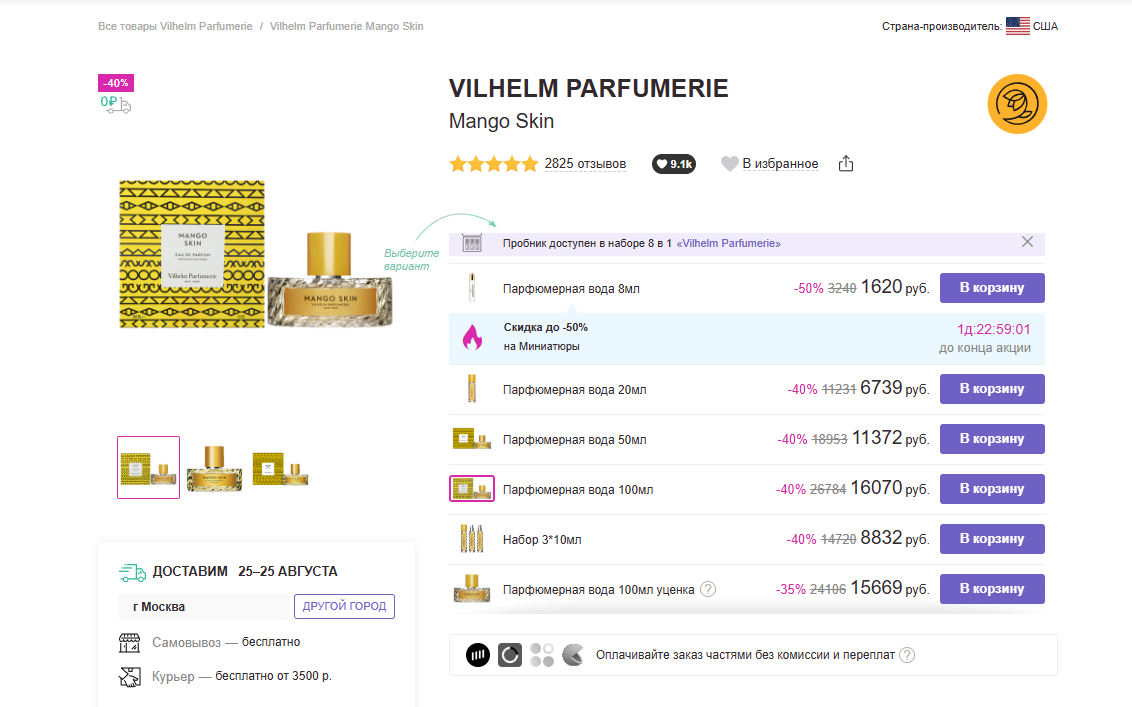The image size is (1132, 707).
Task: Click the USA flag icon
Action: click(x=1018, y=26)
